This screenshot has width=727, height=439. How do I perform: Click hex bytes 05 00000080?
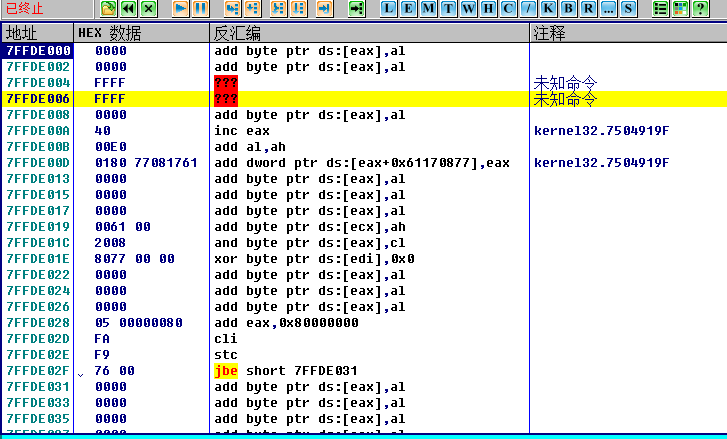(x=139, y=323)
